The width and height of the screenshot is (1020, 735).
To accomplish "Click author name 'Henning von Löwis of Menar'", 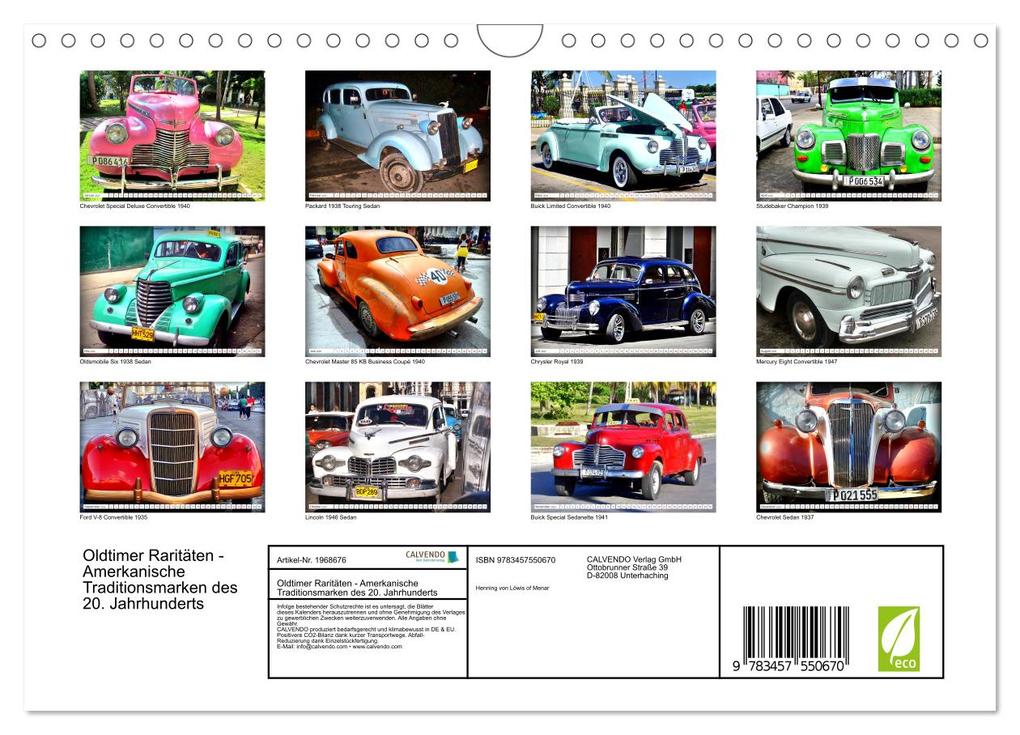I will 512,588.
